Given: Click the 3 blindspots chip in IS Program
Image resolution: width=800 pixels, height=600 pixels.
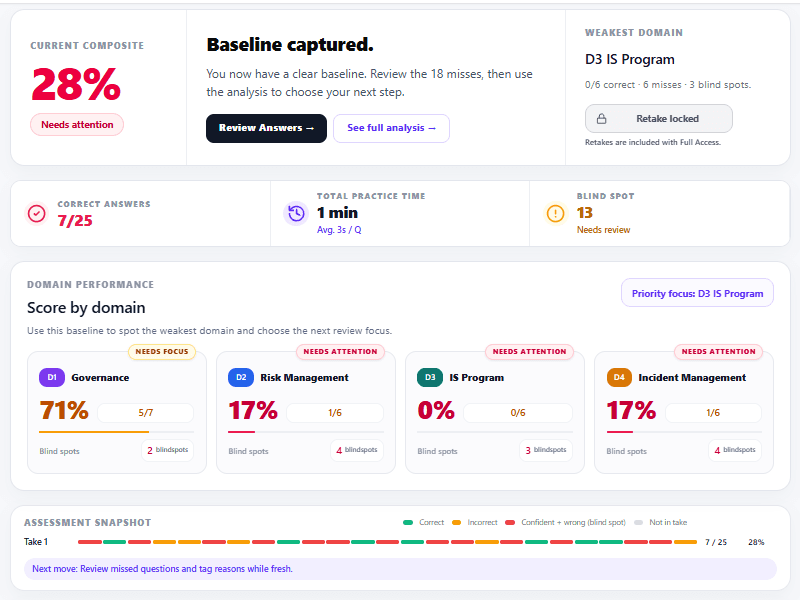Looking at the screenshot, I should (546, 451).
